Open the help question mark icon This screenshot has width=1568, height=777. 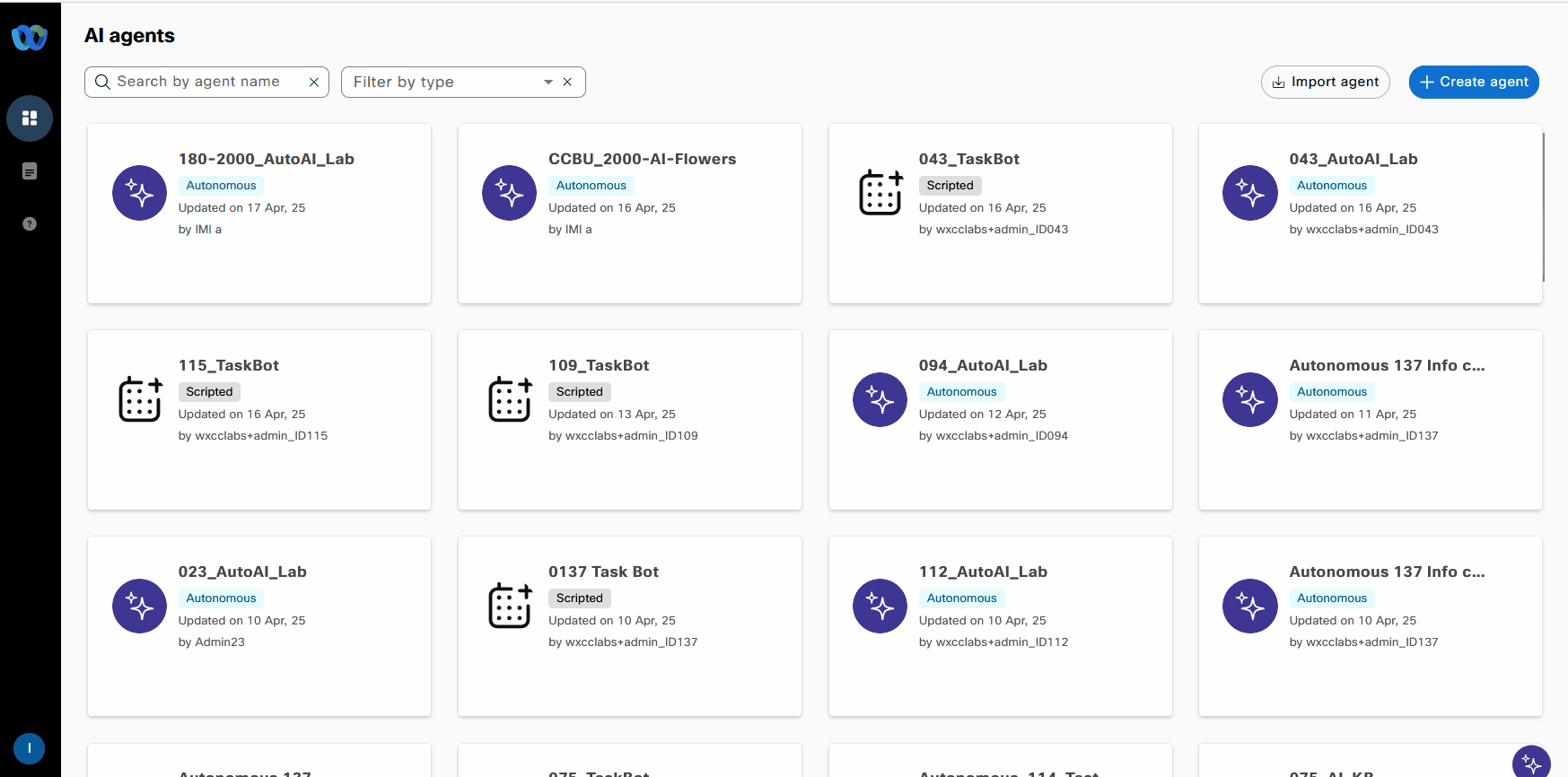tap(30, 224)
